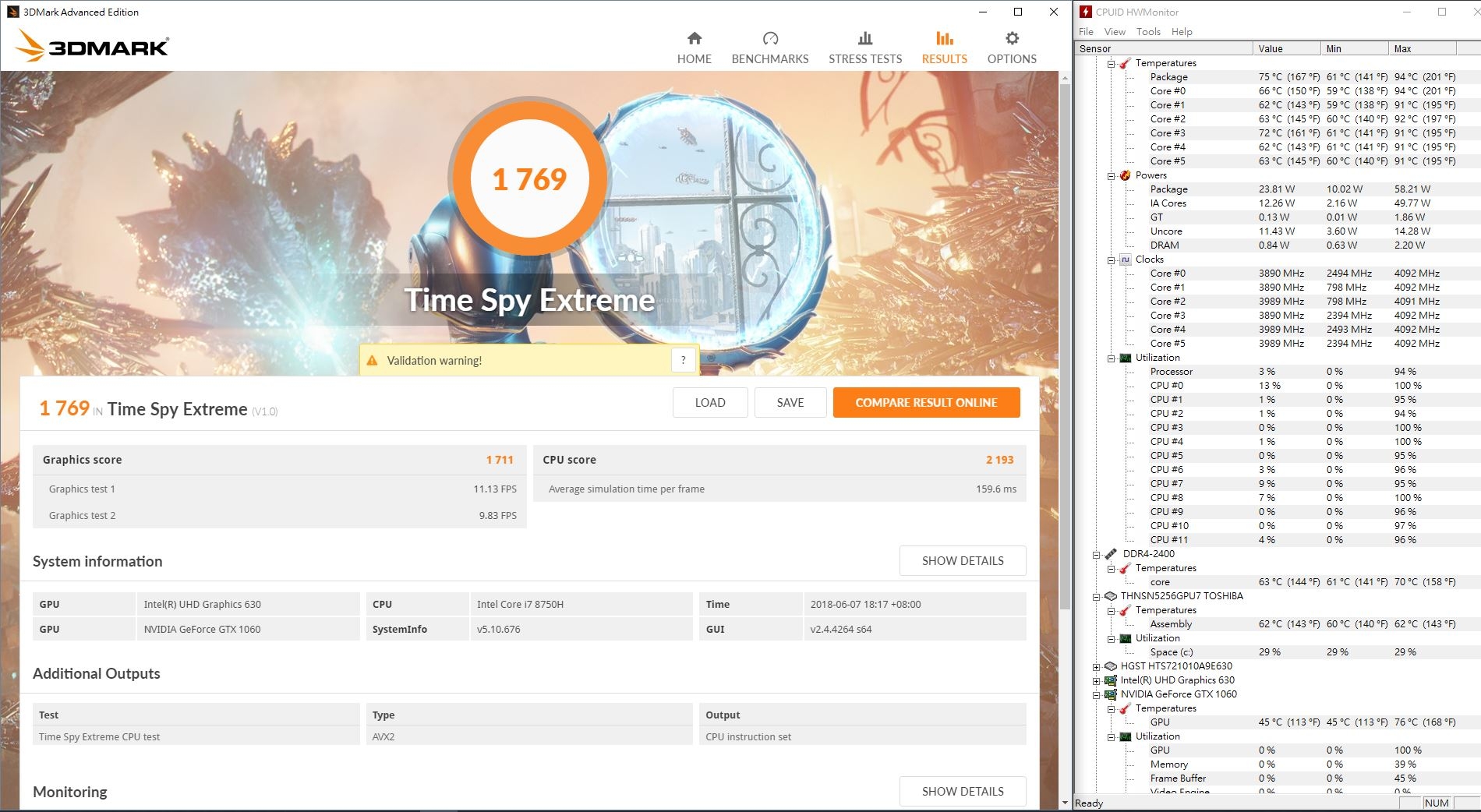Viewport: 1481px width, 812px height.
Task: Expand the Intel(R) UHD Graphics 630 node
Action: (1096, 681)
